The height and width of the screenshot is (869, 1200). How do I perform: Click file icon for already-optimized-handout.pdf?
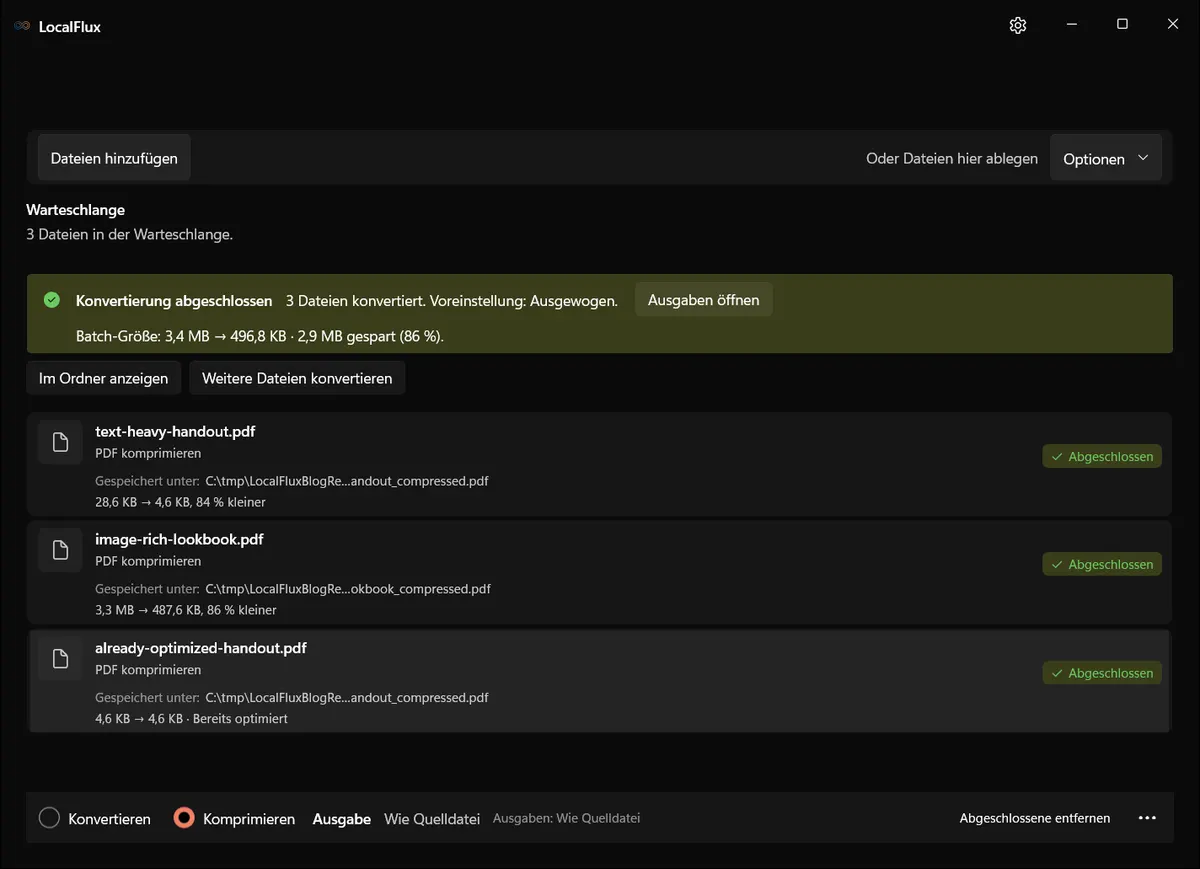coord(60,658)
